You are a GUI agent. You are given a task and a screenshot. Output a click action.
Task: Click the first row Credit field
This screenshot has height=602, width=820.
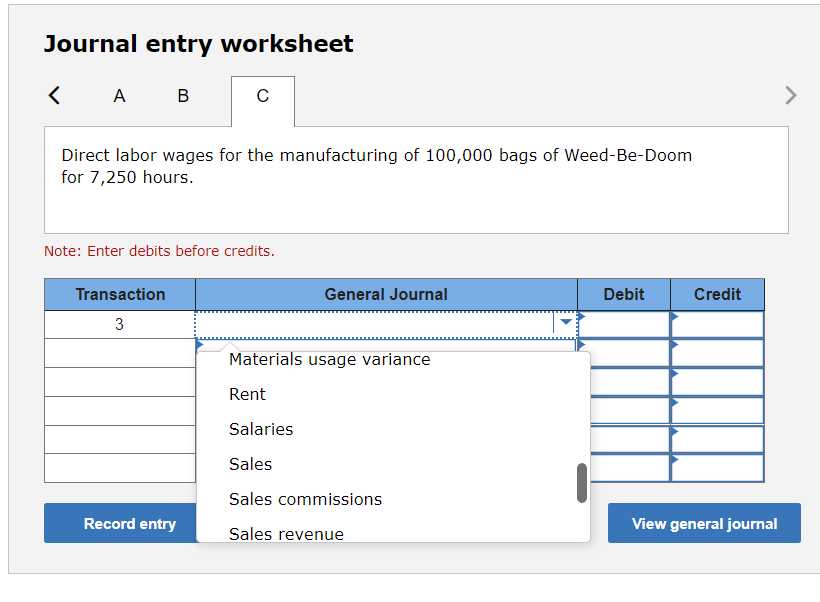click(x=717, y=324)
